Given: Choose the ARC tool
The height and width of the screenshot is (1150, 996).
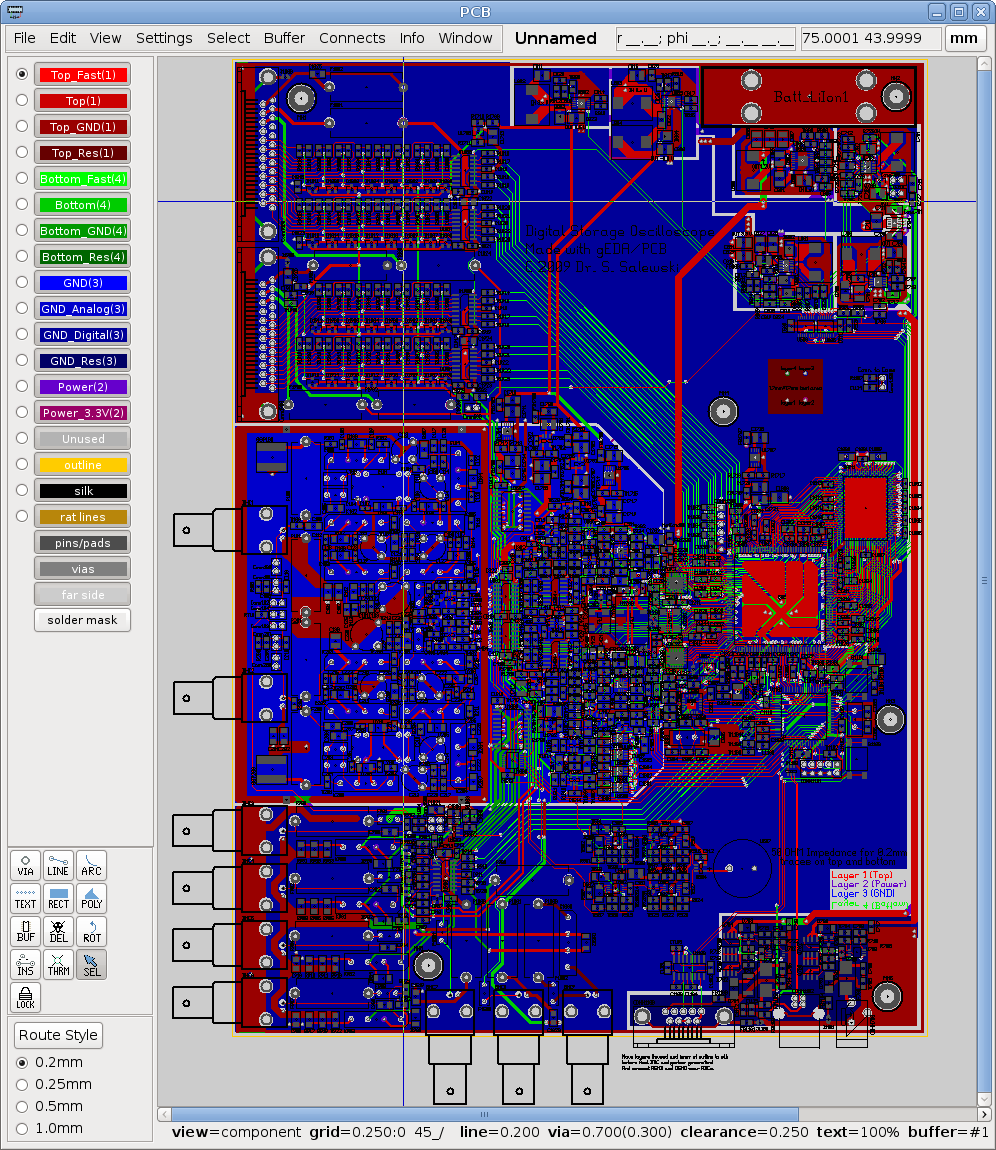Looking at the screenshot, I should tap(91, 865).
